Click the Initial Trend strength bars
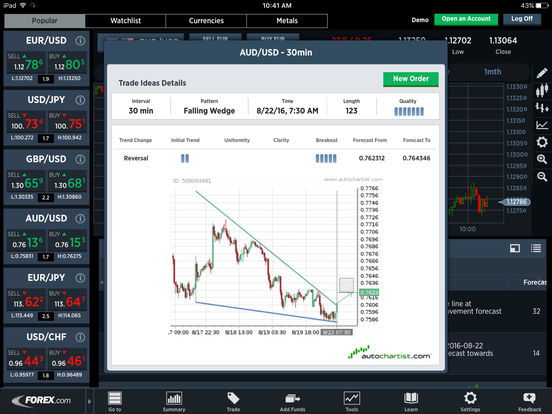 (185, 158)
